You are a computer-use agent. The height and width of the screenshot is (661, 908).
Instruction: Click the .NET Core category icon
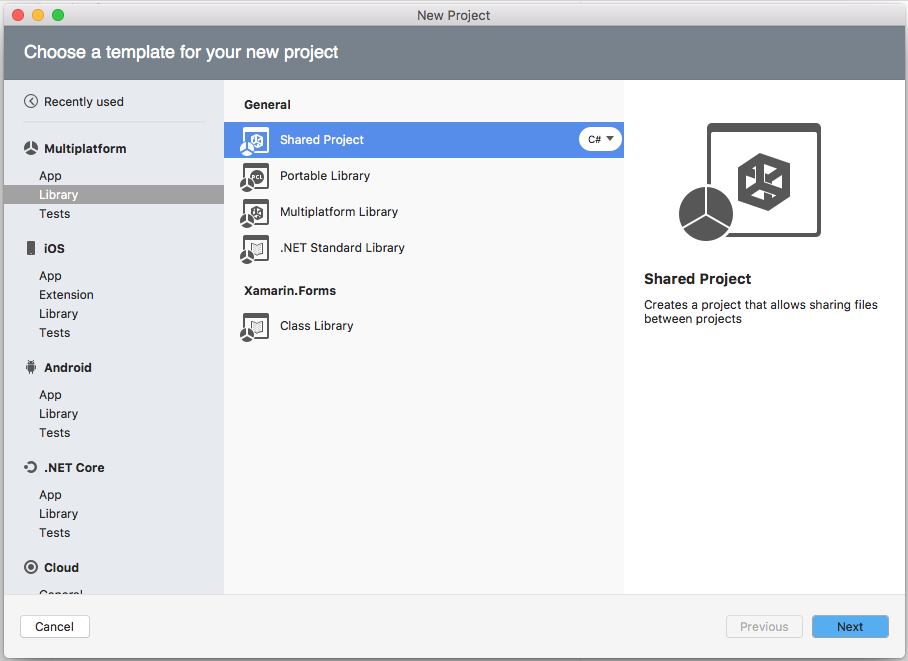(31, 467)
